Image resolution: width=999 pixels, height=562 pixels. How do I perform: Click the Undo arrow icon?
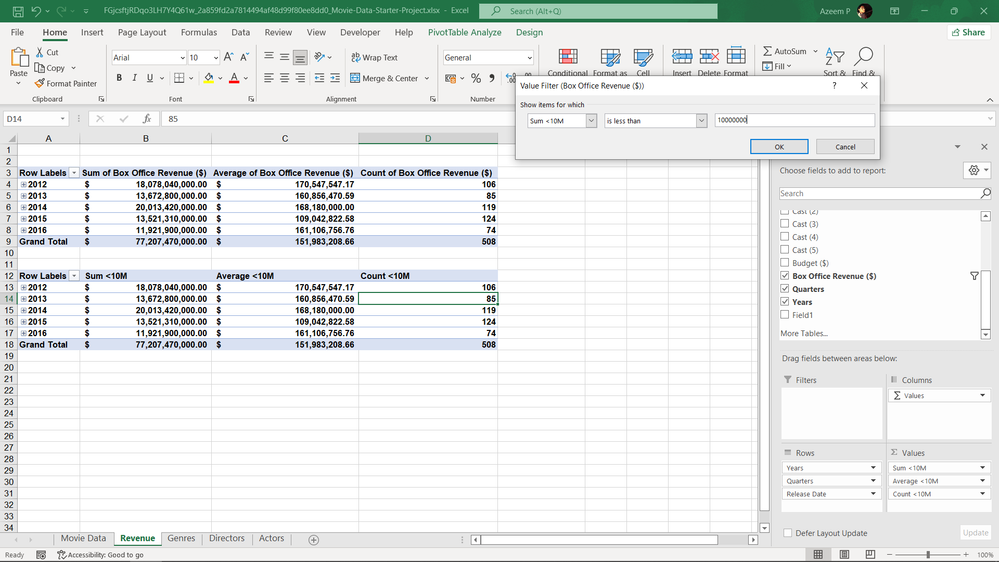[36, 11]
